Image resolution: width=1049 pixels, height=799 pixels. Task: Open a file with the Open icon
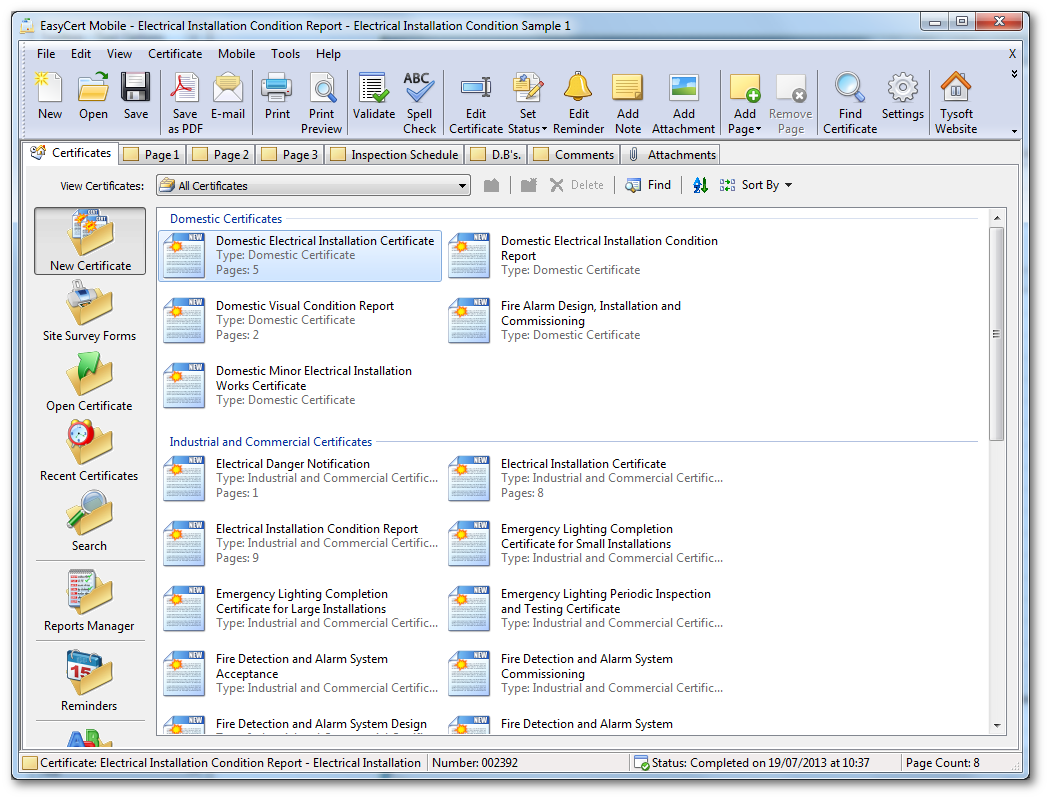tap(93, 96)
